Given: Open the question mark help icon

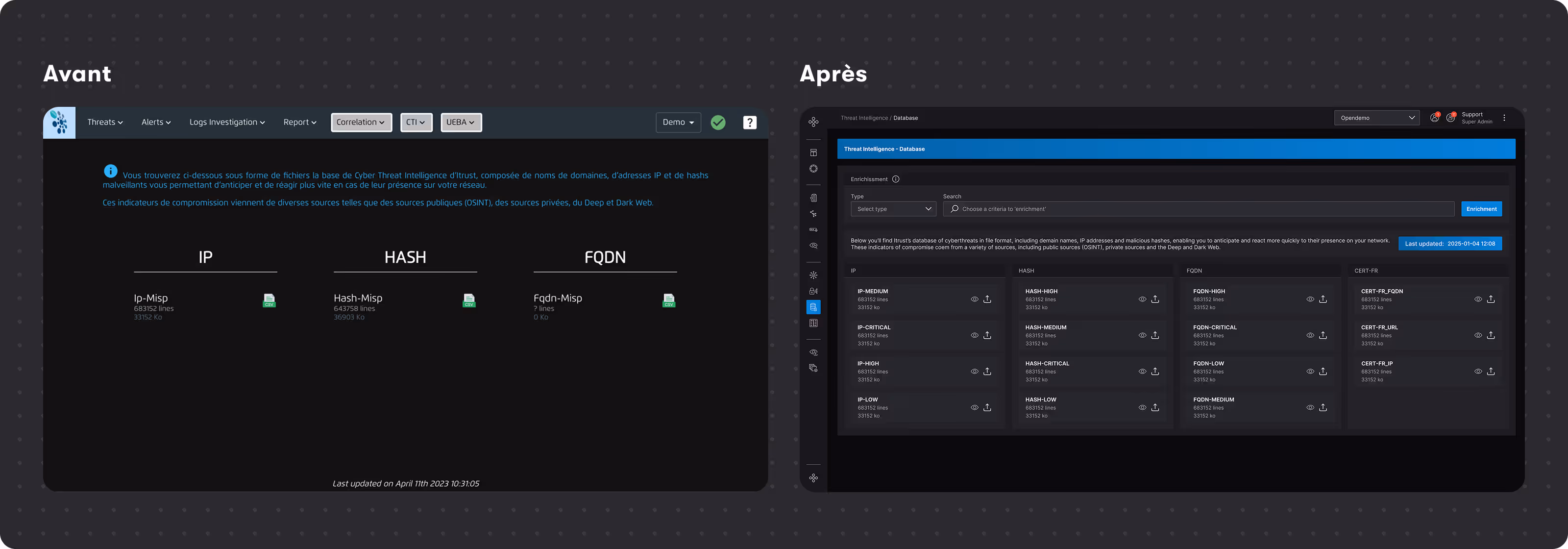Looking at the screenshot, I should click(750, 123).
